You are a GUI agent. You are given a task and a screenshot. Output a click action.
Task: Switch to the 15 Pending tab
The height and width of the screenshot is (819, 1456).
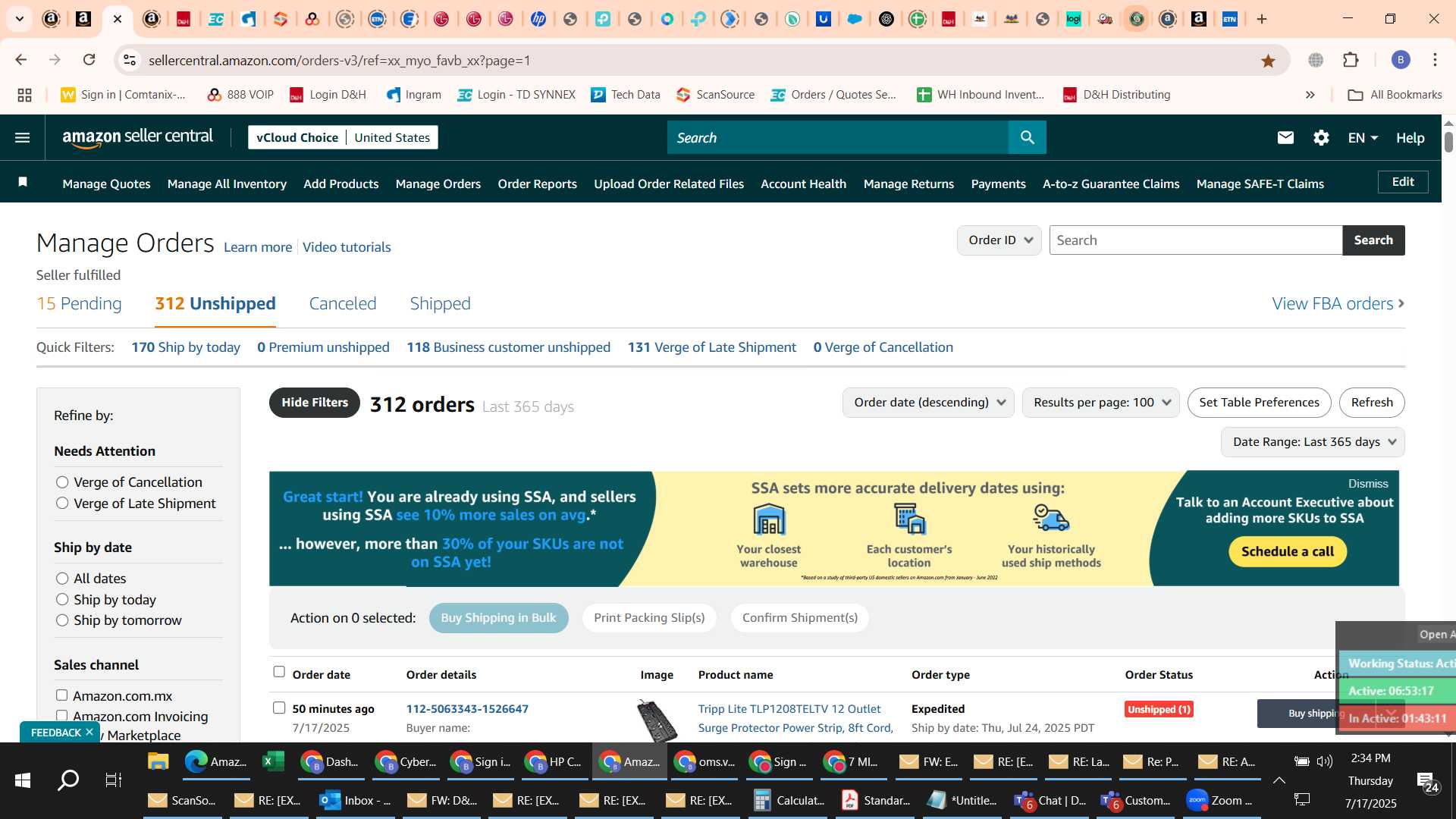(79, 304)
